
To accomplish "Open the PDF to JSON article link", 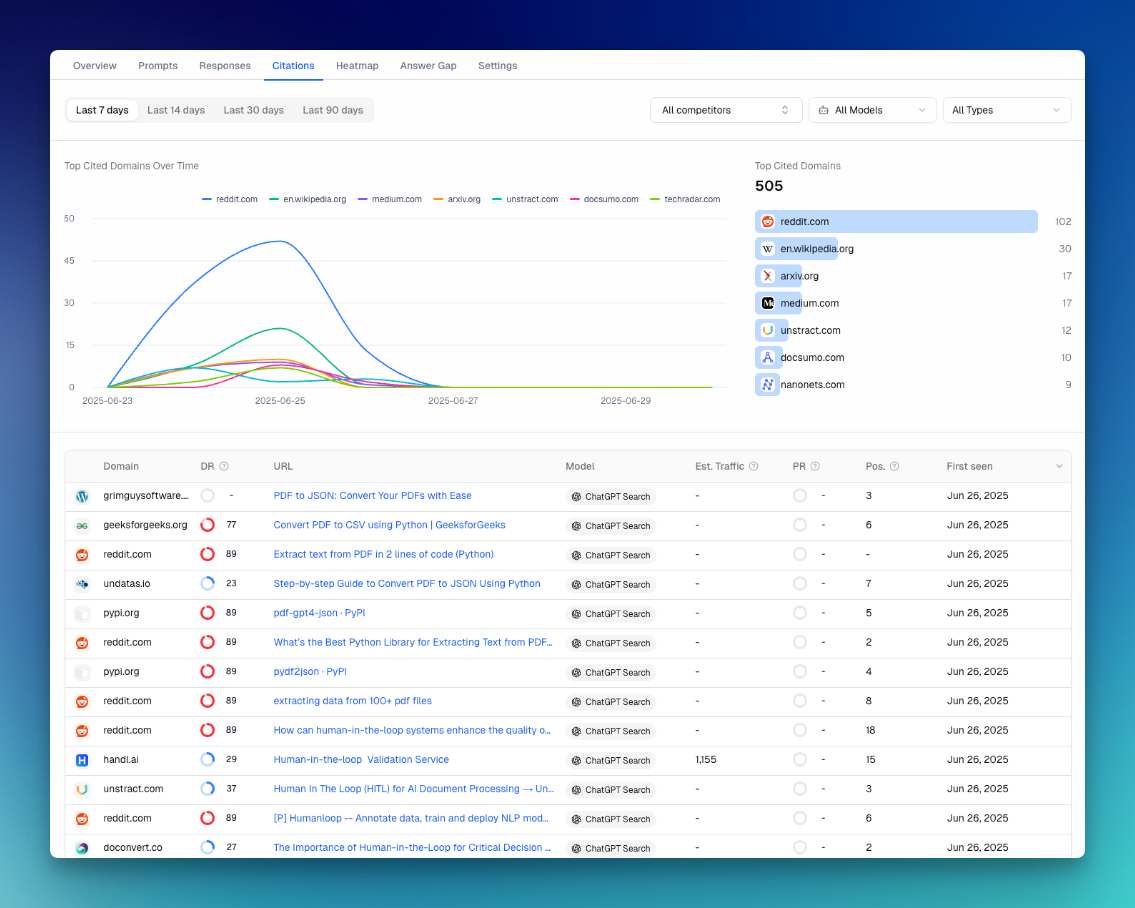I will point(372,496).
